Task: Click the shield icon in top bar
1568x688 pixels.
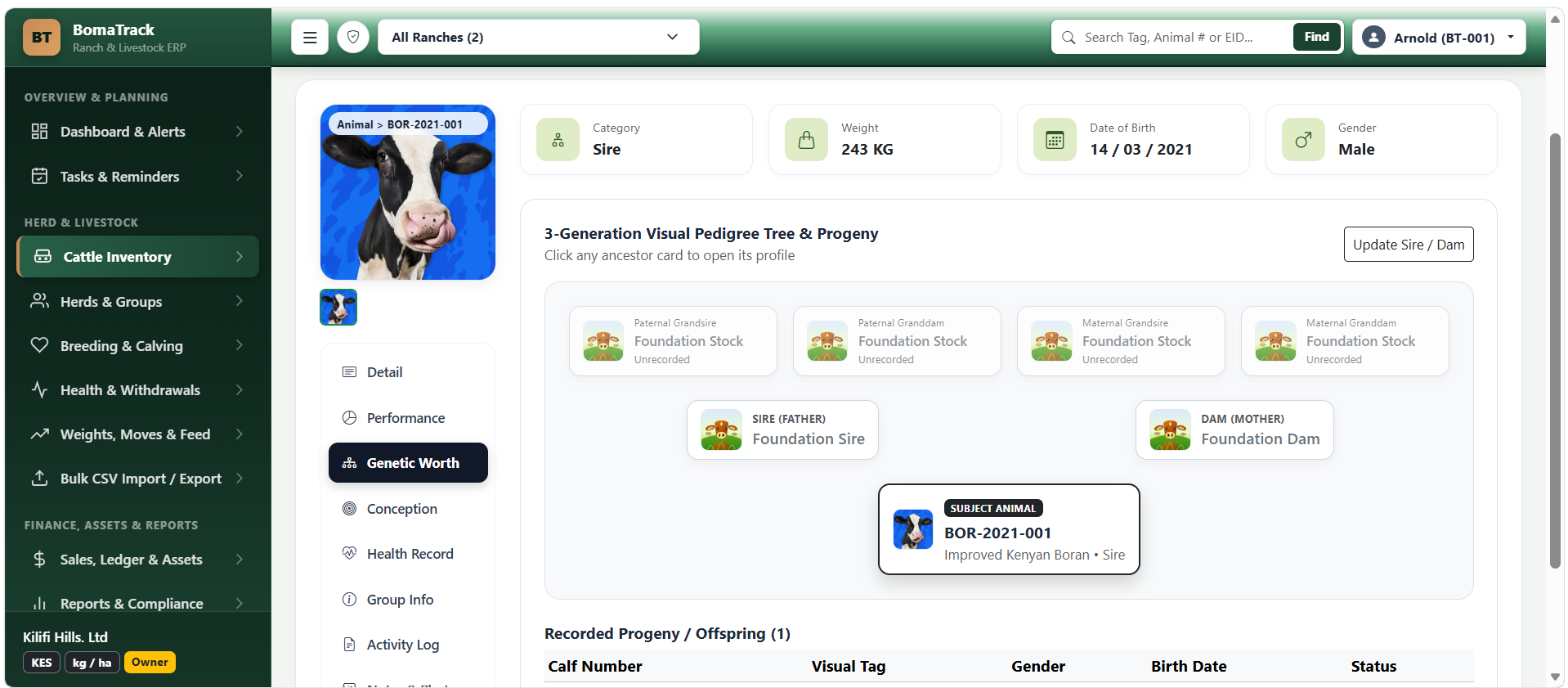Action: coord(353,38)
